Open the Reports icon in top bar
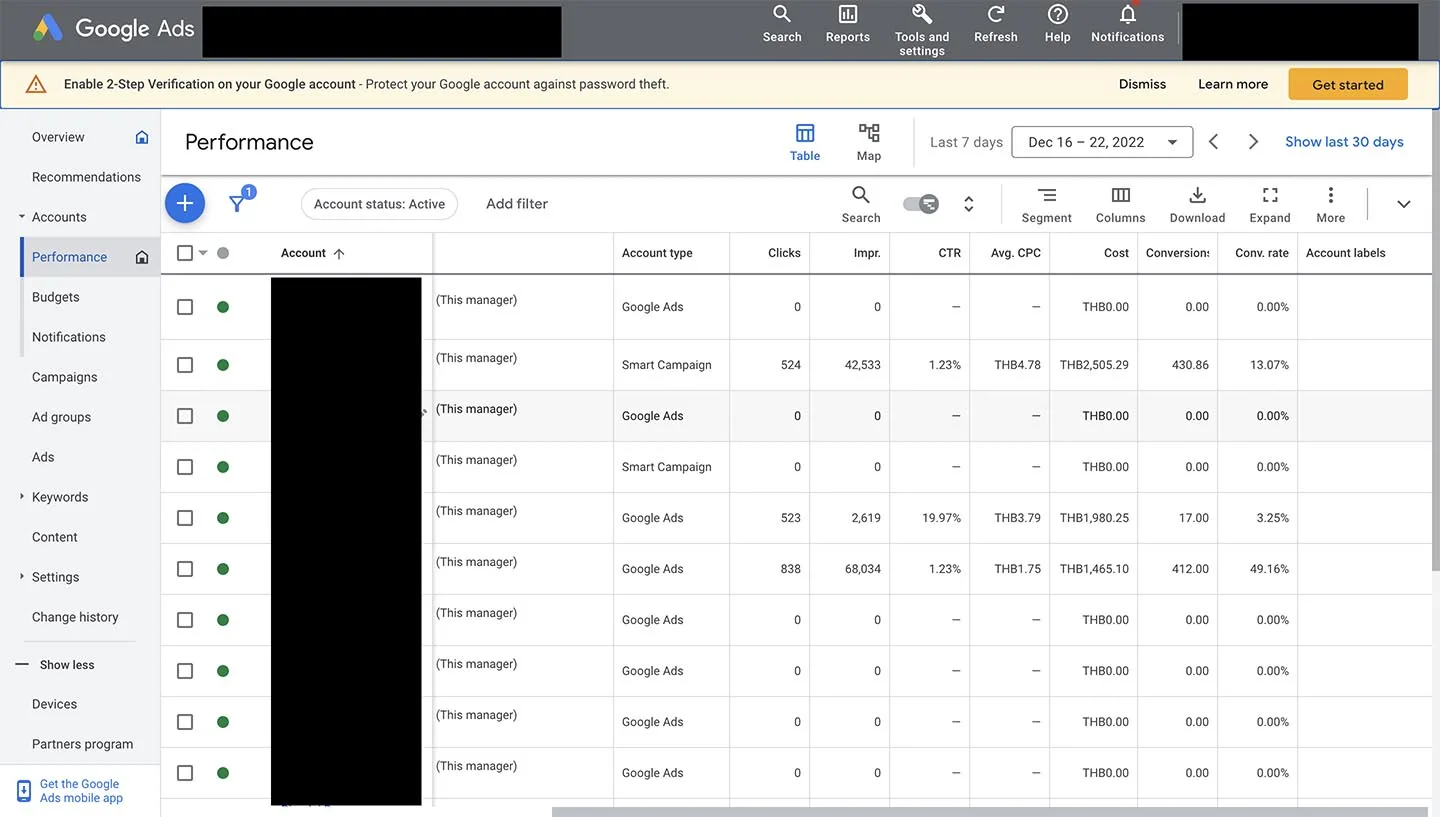Image resolution: width=1440 pixels, height=817 pixels. 846,22
